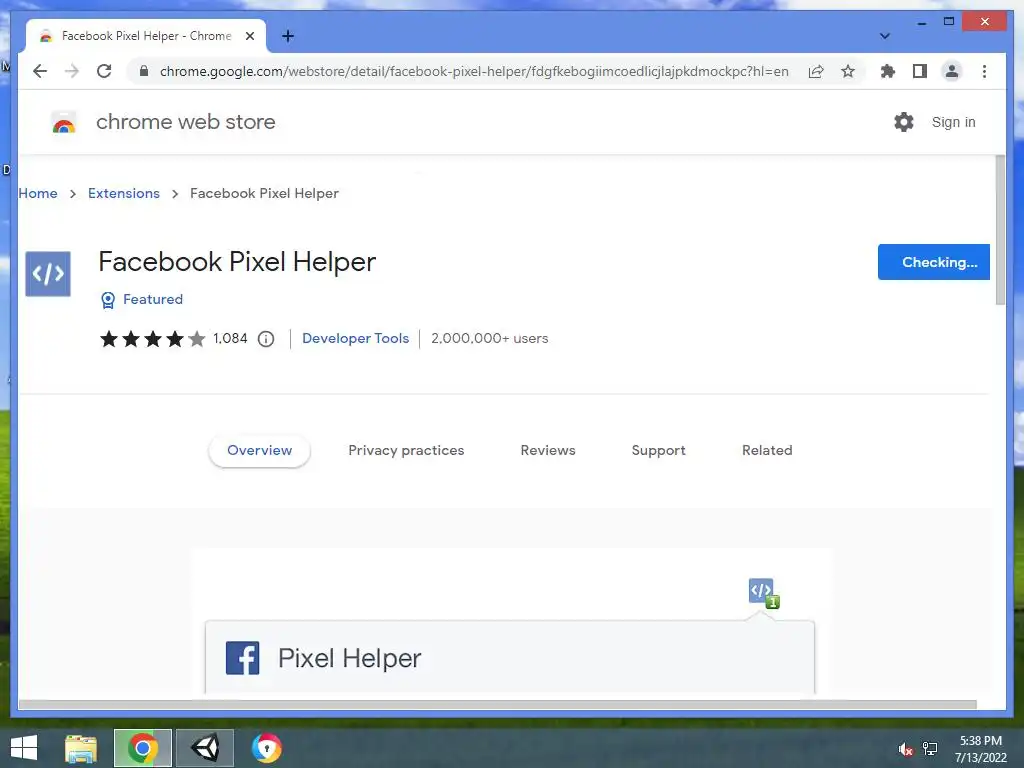This screenshot has height=768, width=1024.
Task: Click the Facebook Pixel Helper title heading
Action: (x=237, y=262)
